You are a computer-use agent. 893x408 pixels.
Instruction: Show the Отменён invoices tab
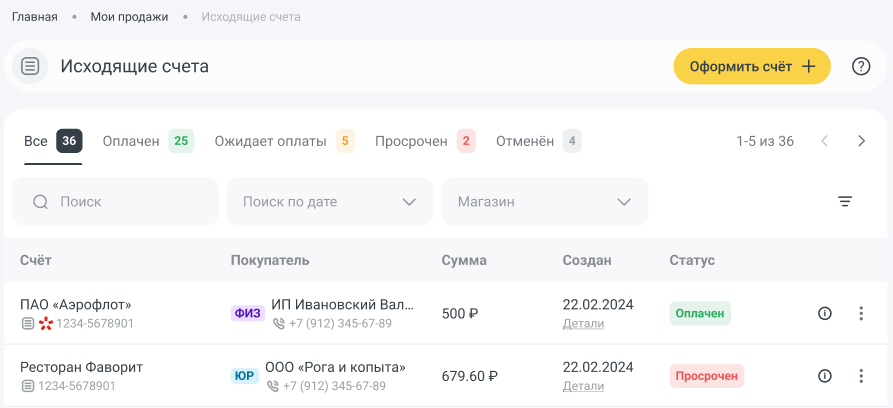click(x=537, y=141)
